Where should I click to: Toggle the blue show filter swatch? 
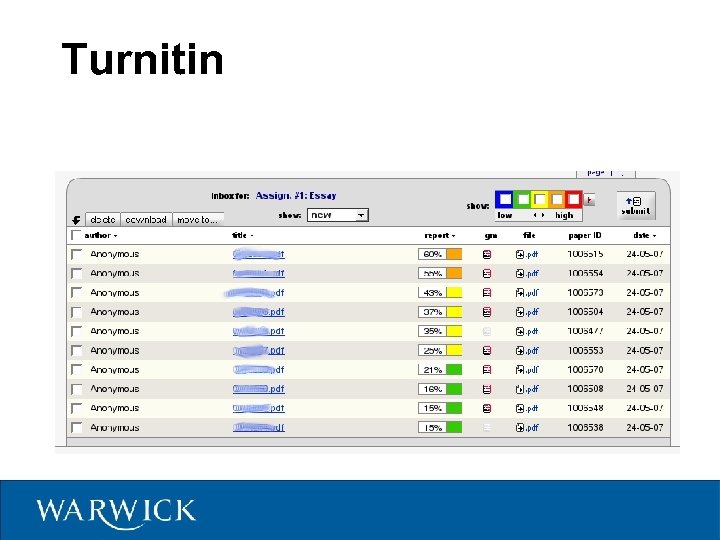pyautogui.click(x=505, y=200)
